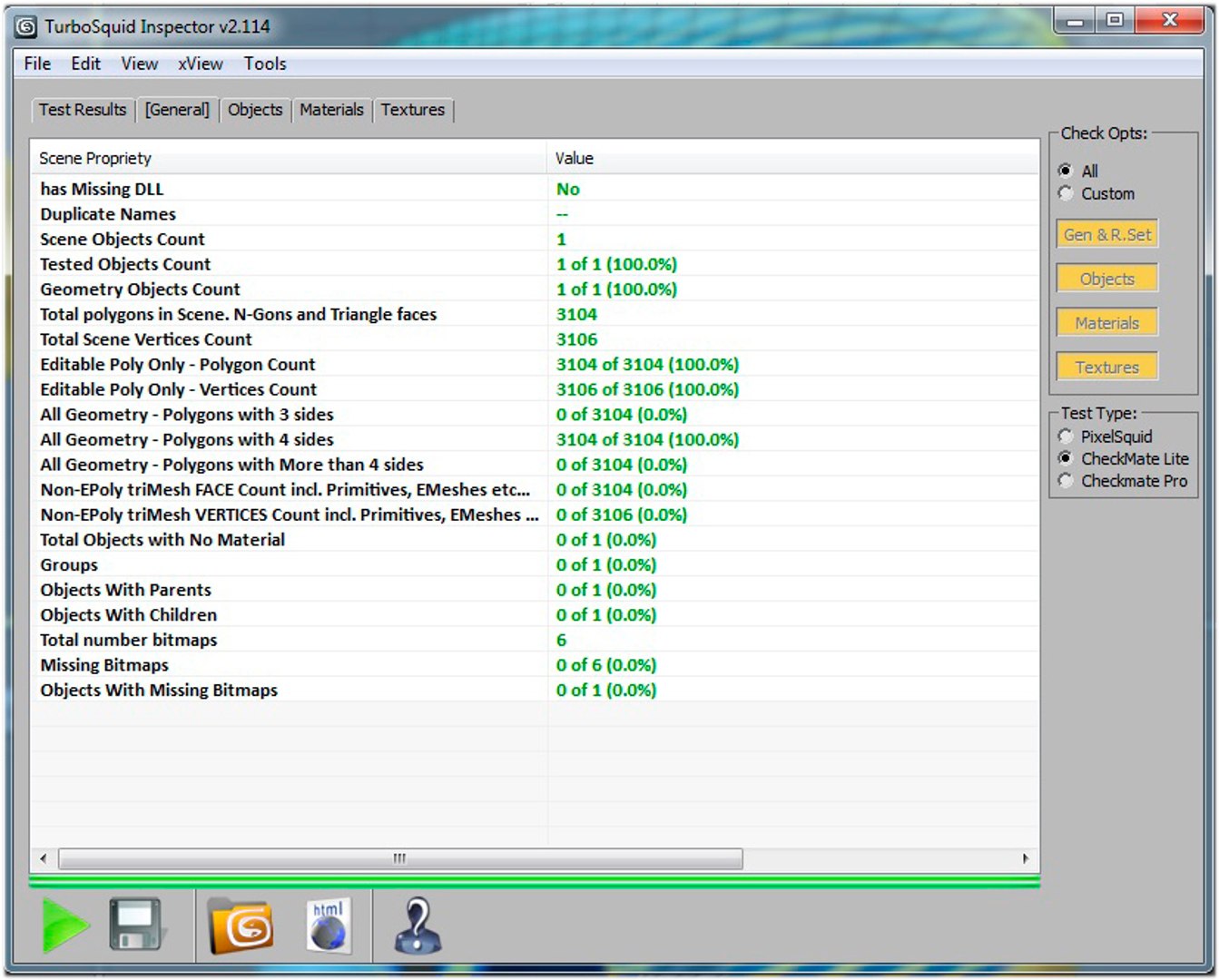Select the 'Objects With Parents' row
Screen dimensions: 1219x980
click(x=535, y=590)
